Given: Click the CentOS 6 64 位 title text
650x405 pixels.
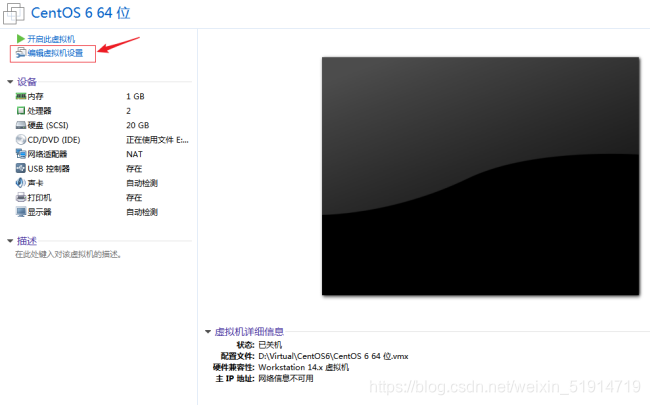Looking at the screenshot, I should [80, 13].
